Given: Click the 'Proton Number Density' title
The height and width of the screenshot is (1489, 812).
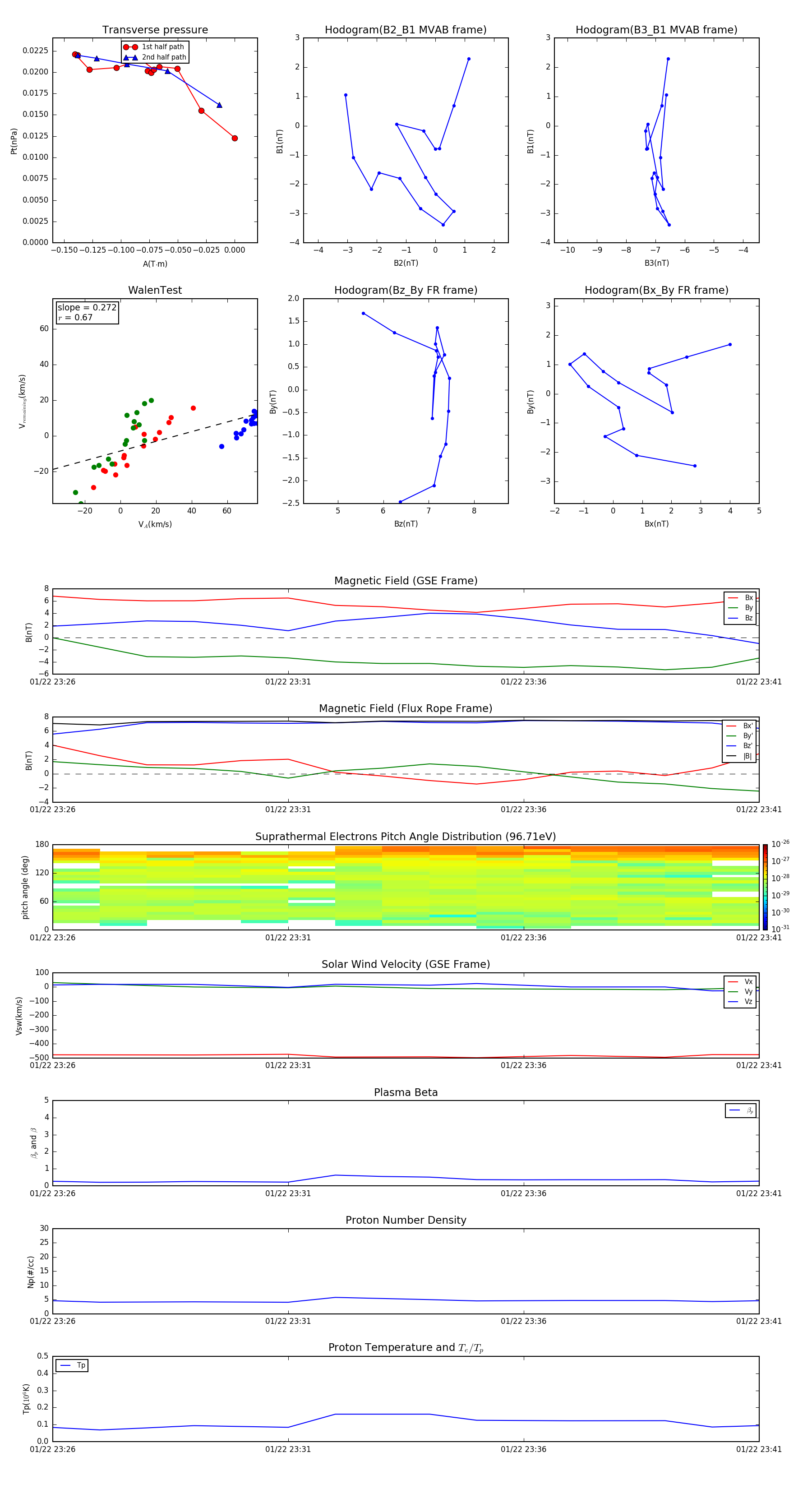Looking at the screenshot, I should 406,1220.
